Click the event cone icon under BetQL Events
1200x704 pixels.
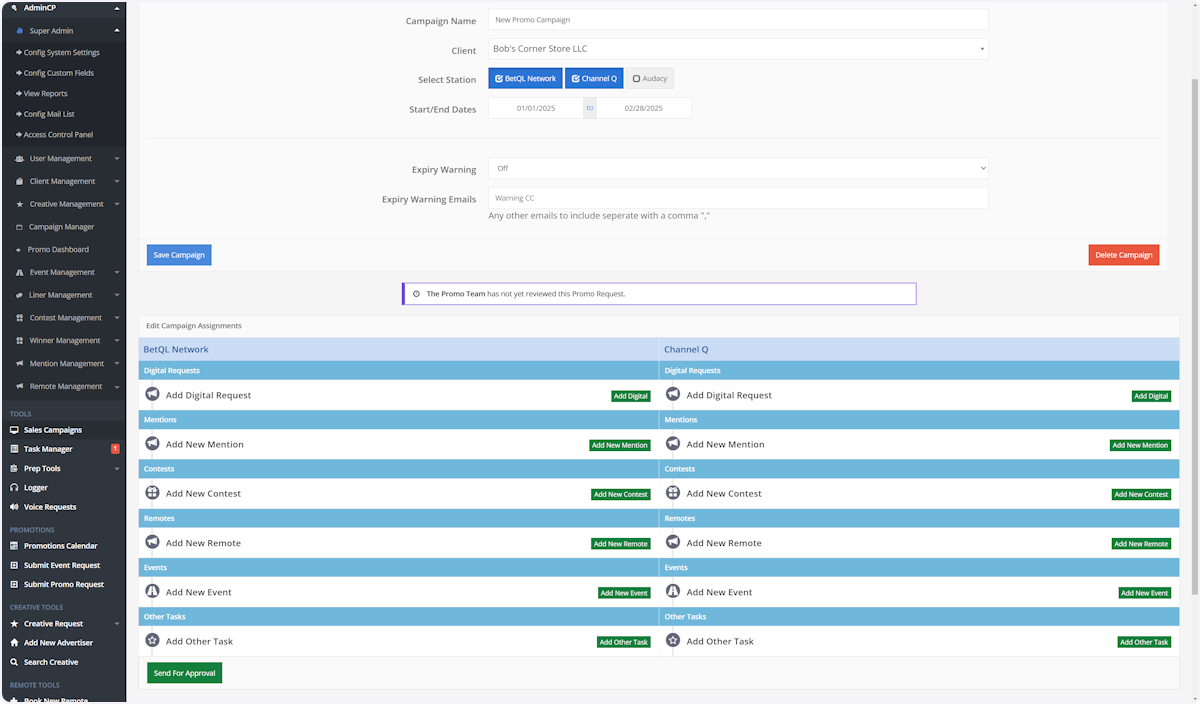pos(152,592)
